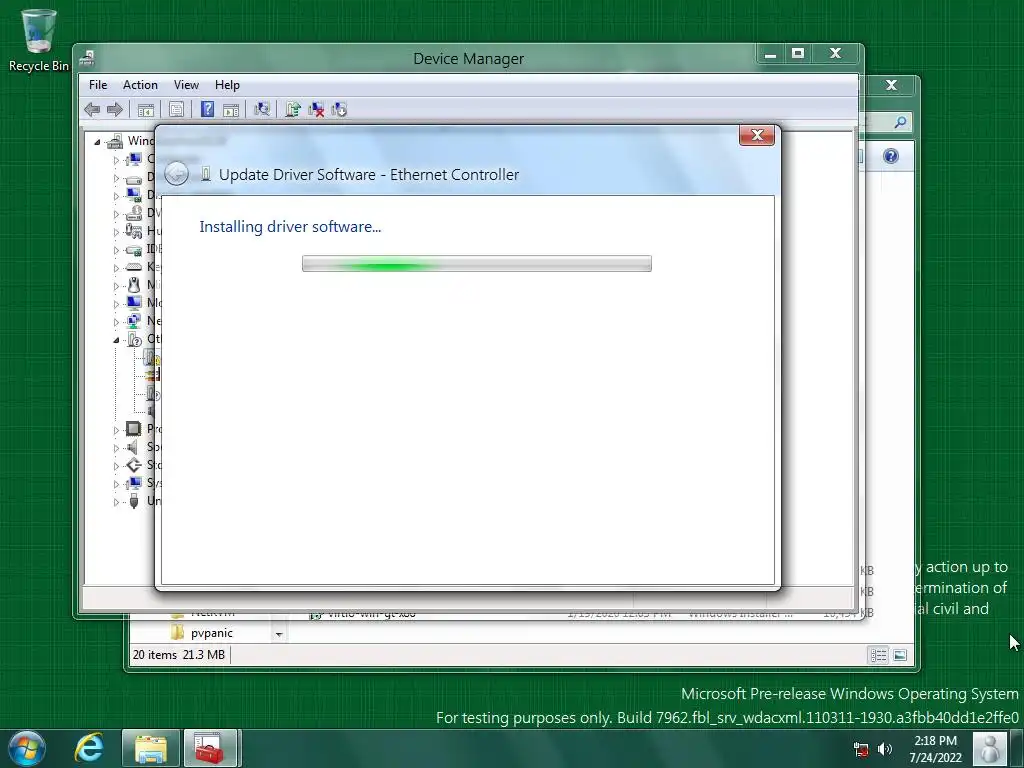Expand the Network adapters category node
This screenshot has width=1024, height=768.
(x=116, y=322)
